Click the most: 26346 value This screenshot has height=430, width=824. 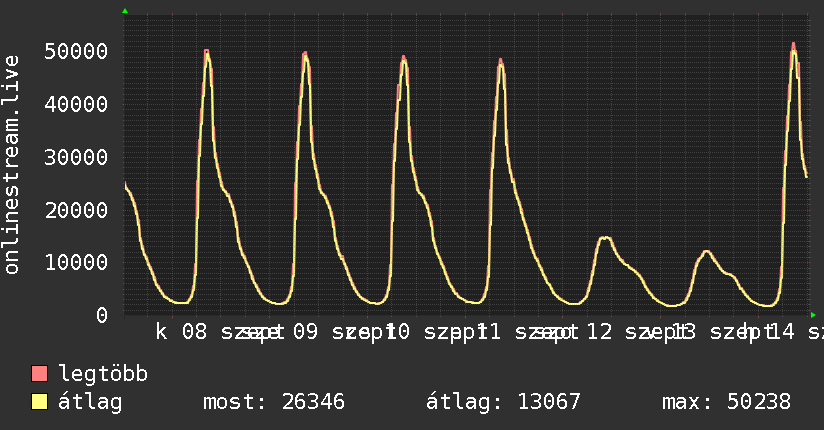point(274,402)
